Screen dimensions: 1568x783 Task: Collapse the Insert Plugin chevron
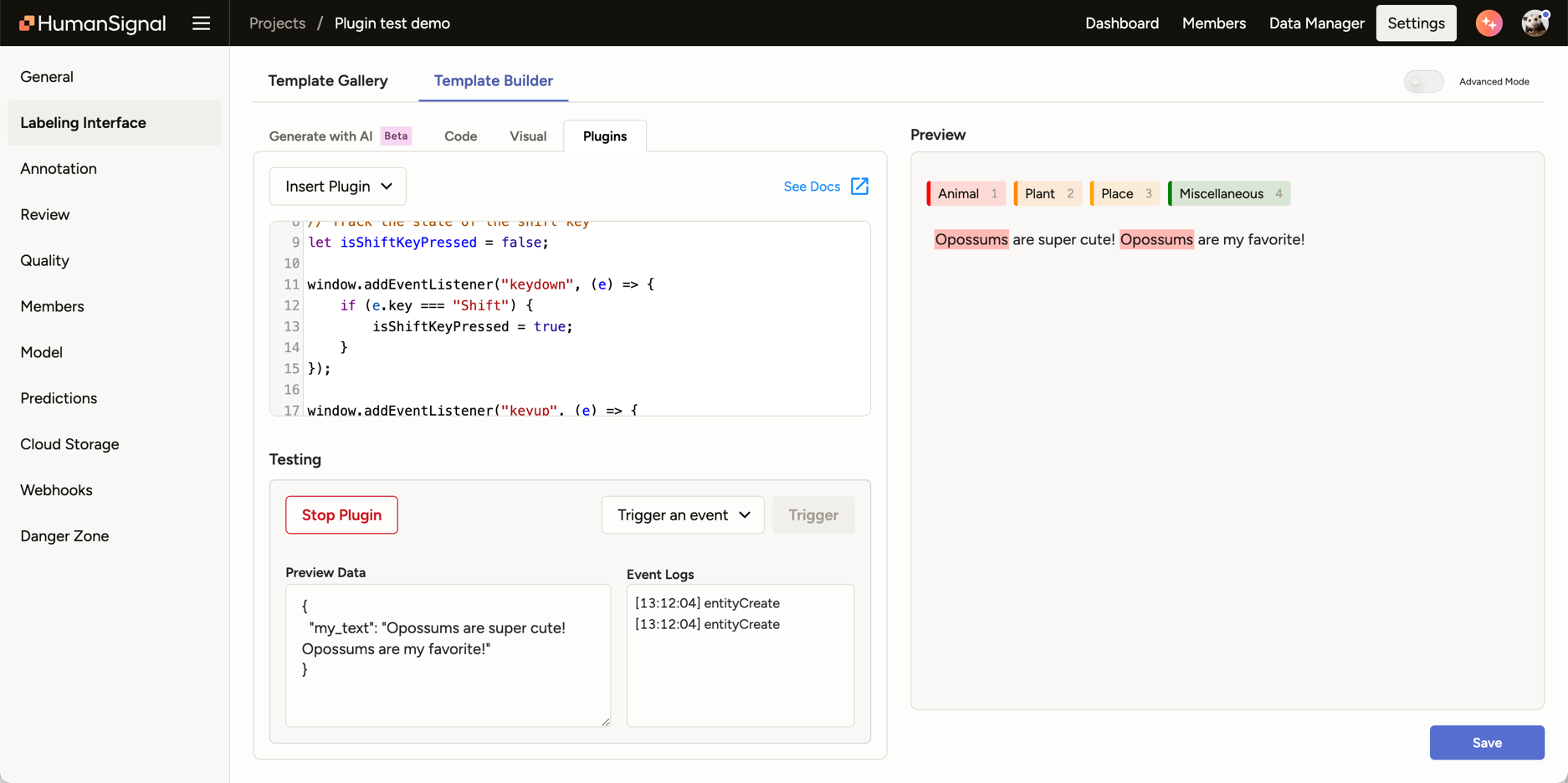[x=386, y=186]
